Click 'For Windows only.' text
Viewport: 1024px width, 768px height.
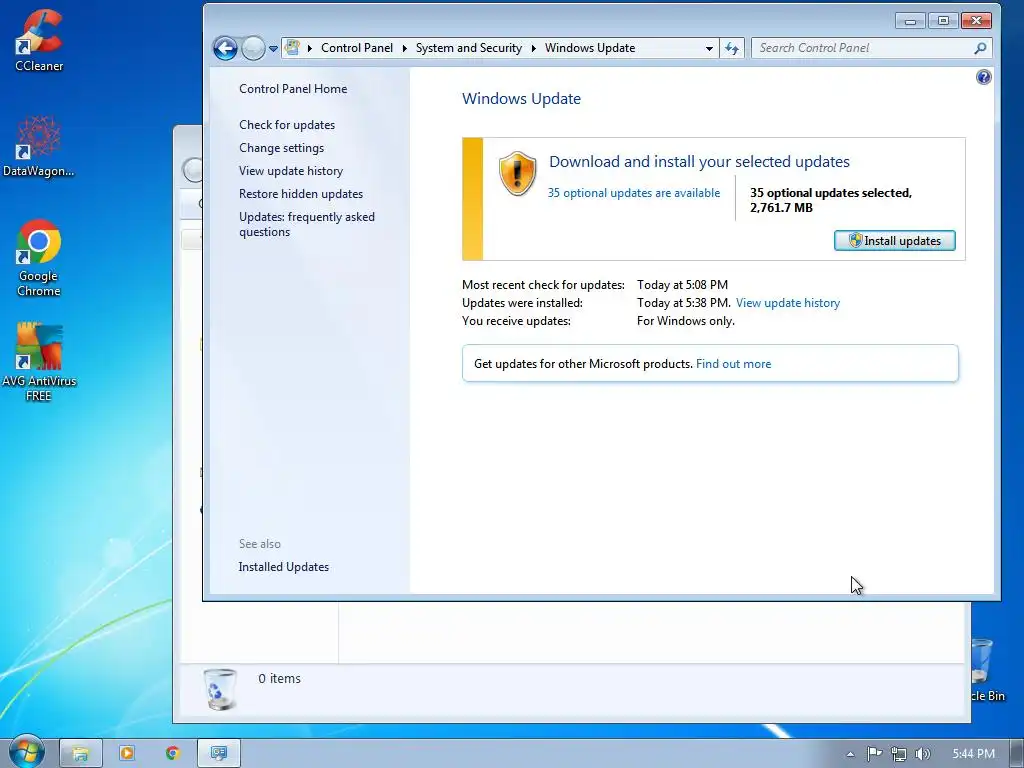(x=685, y=321)
